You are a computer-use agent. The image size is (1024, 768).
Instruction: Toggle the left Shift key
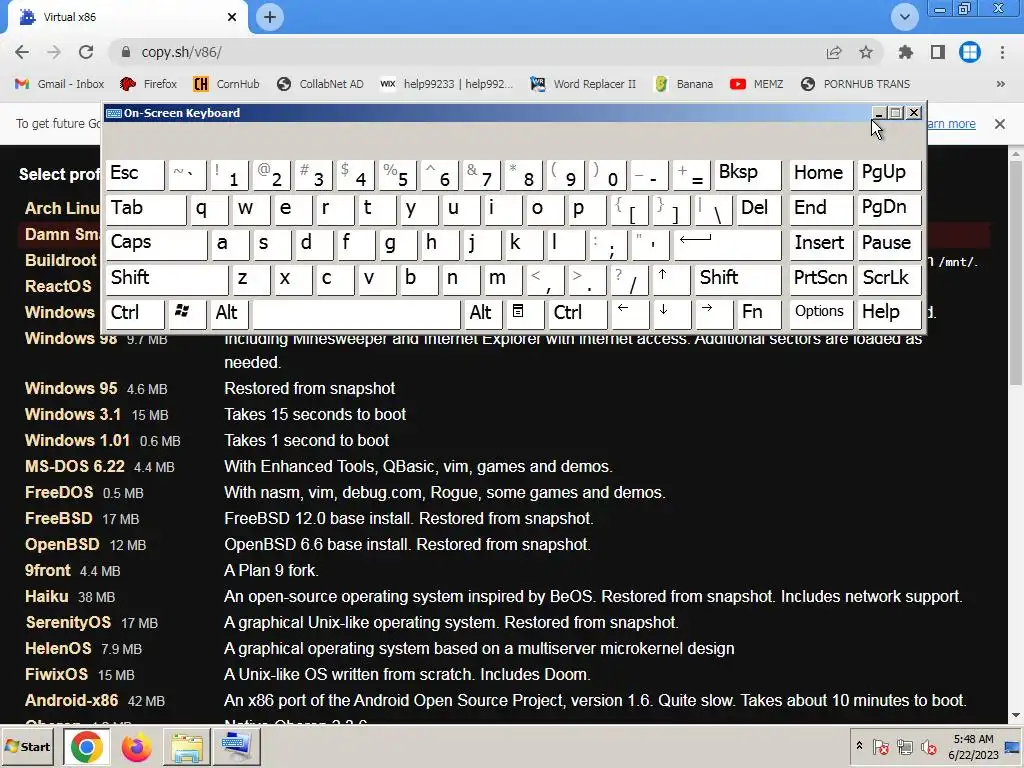point(167,280)
